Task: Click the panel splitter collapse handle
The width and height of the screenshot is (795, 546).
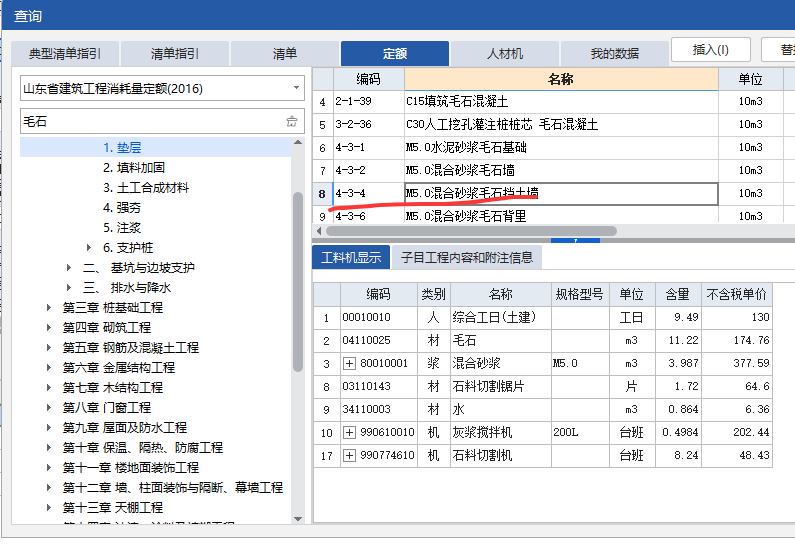Action: tap(575, 240)
